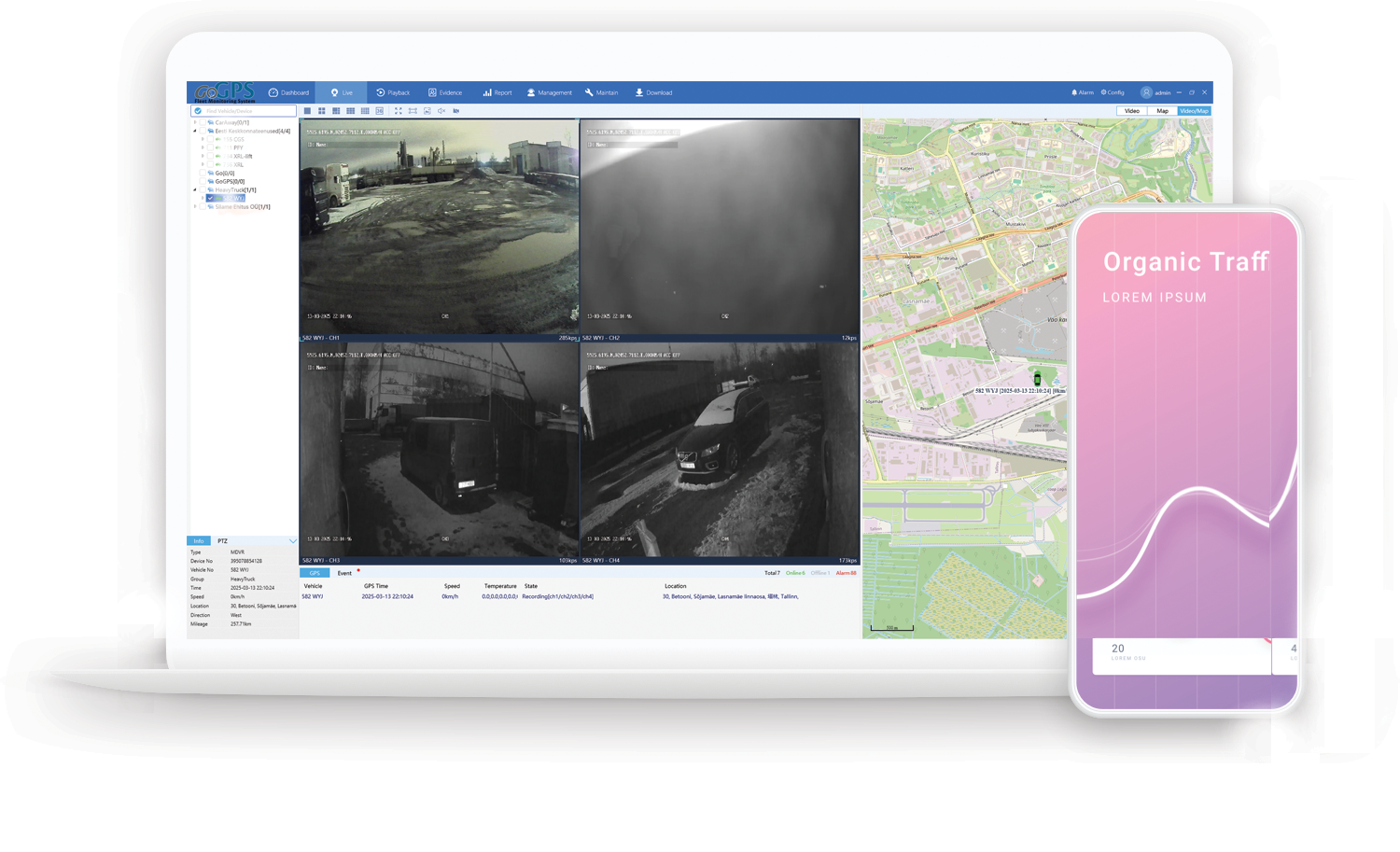
Task: Uncheck the 582 WYJ vehicle checkbox
Action: coord(210,198)
